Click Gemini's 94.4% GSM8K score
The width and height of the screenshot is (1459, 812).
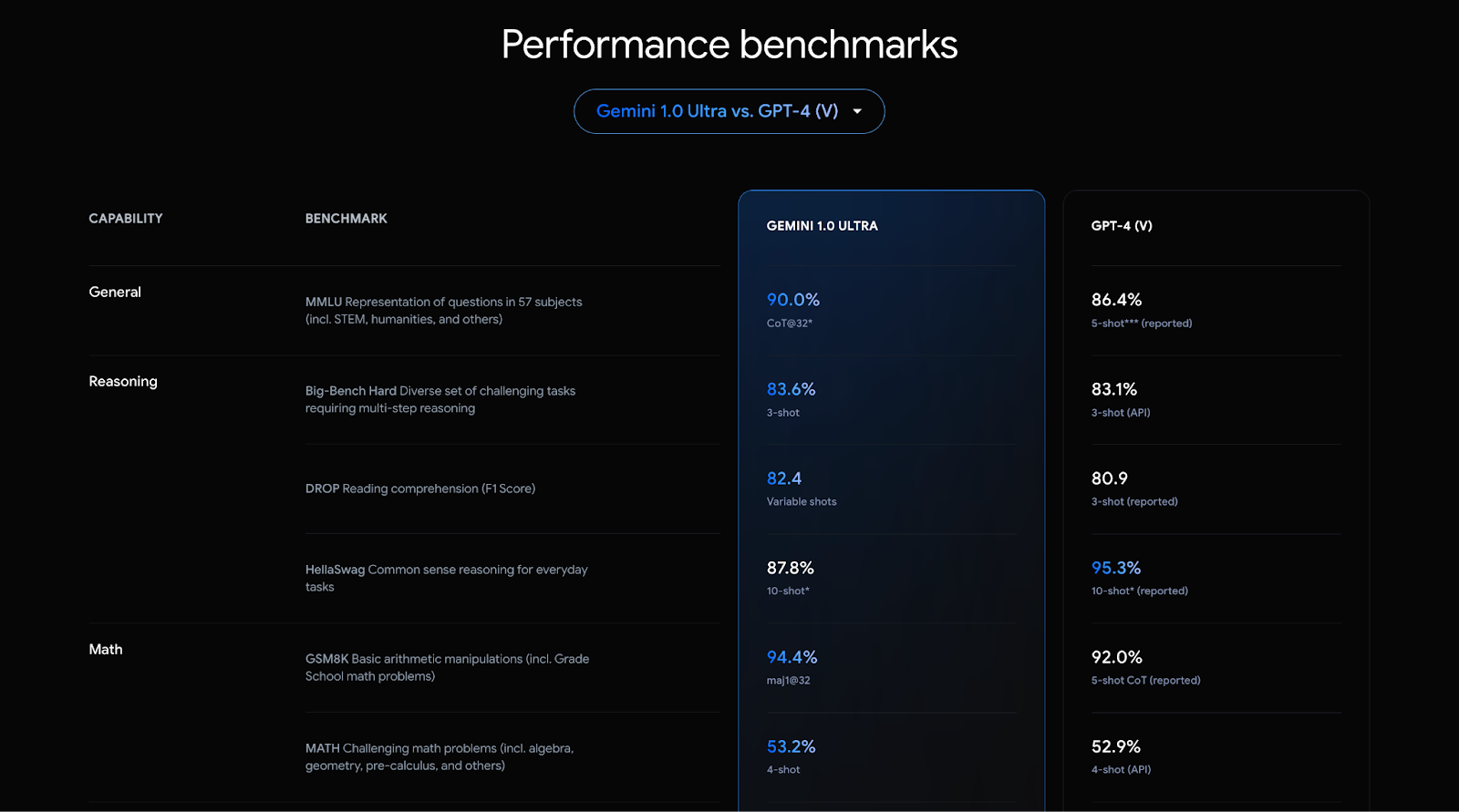coord(792,657)
